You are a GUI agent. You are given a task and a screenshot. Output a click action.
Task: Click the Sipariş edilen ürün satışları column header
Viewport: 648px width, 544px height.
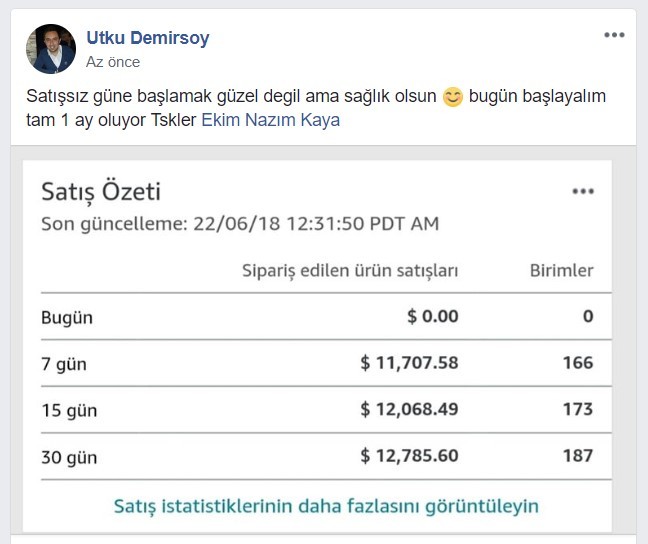(x=350, y=271)
